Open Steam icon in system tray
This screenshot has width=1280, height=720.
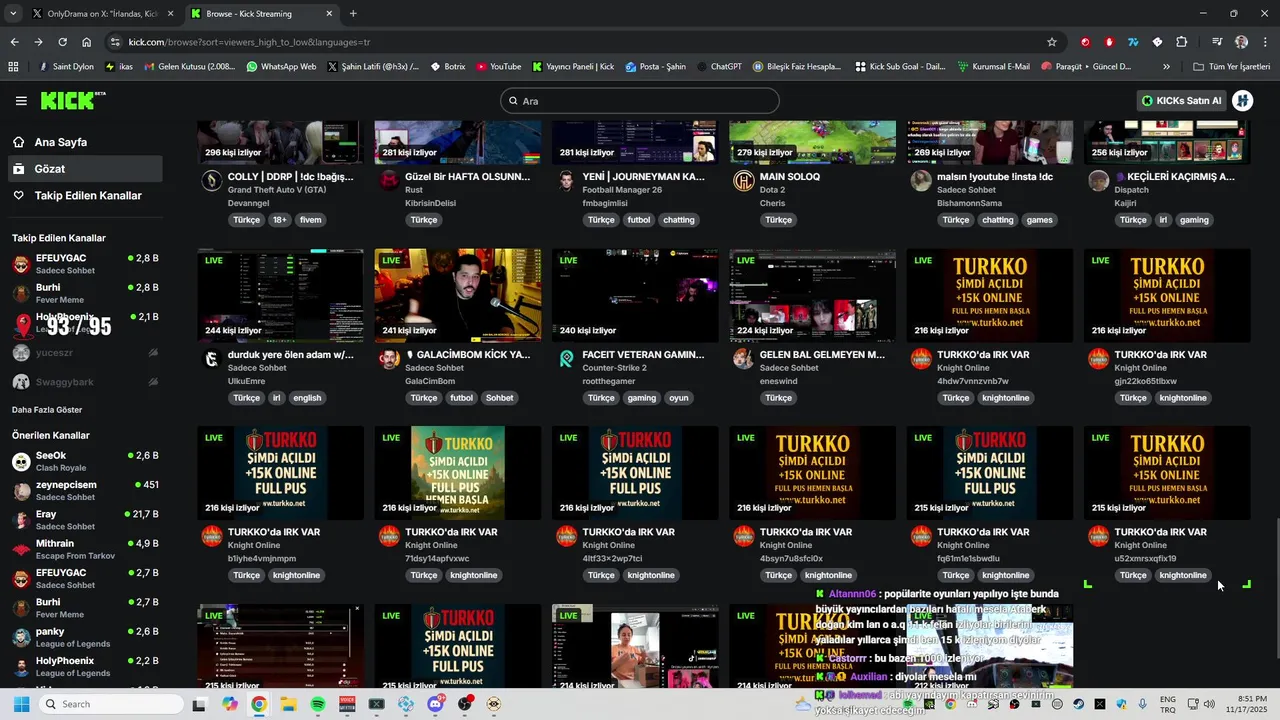click(1079, 704)
